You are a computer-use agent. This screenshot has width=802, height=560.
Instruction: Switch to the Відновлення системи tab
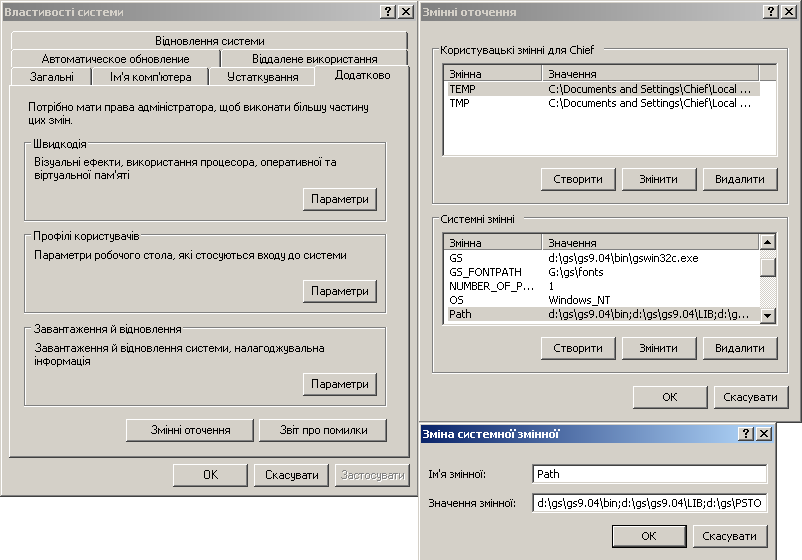210,41
